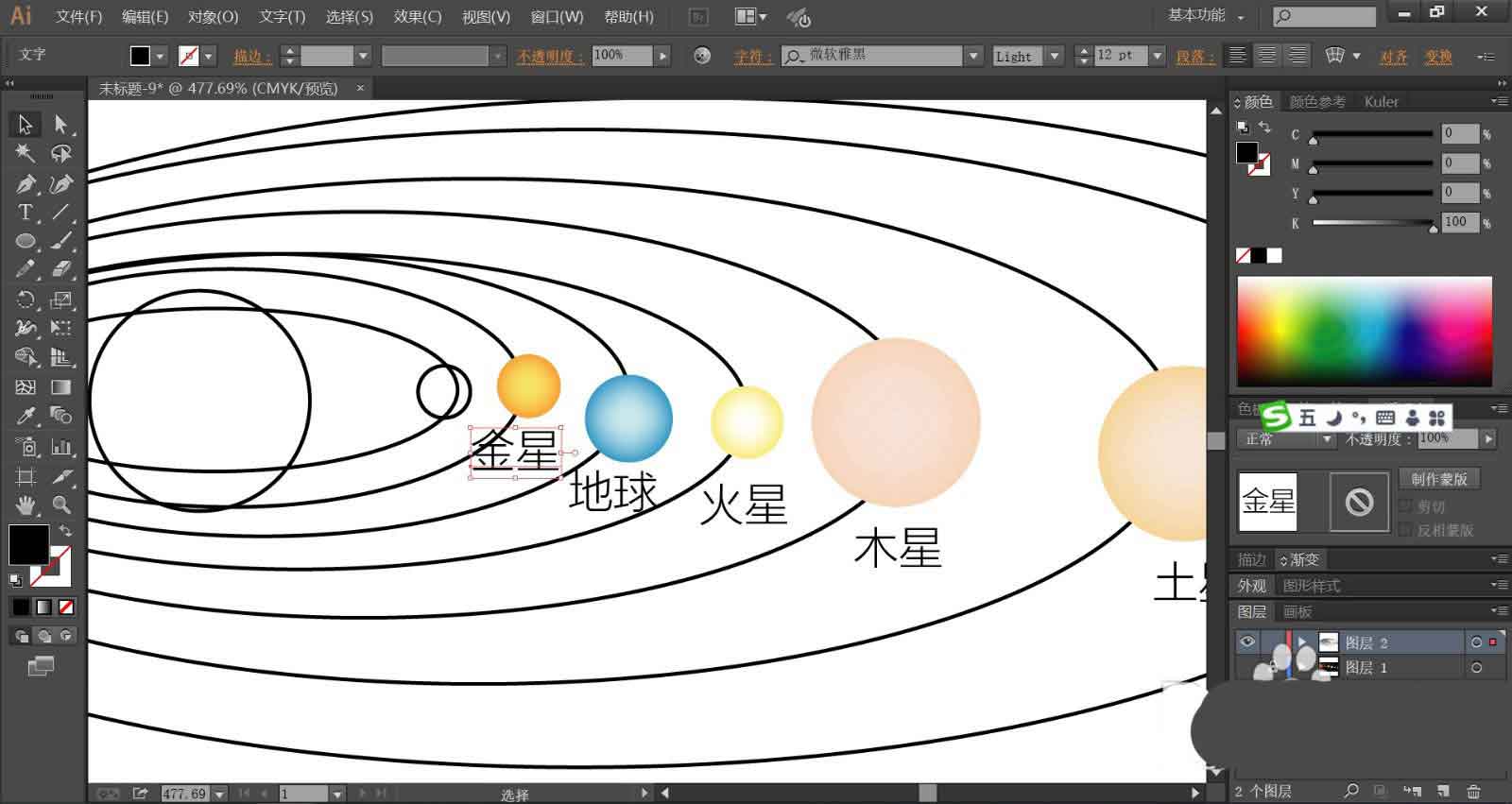Select the Direct Selection tool
Screen dimensions: 1512x804
61,124
